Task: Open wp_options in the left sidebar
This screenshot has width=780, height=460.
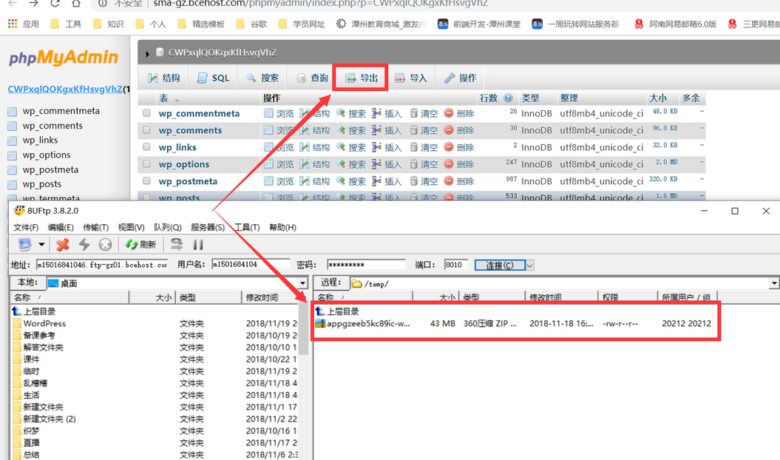Action: 46,155
